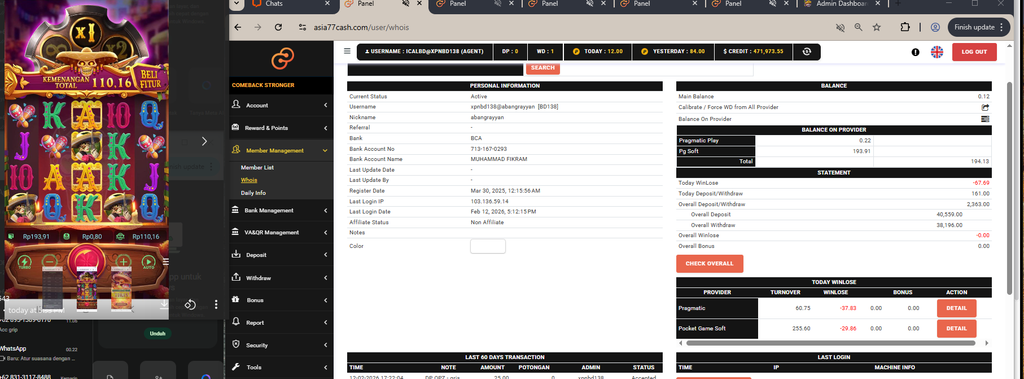The width and height of the screenshot is (1024, 379).
Task: Click the CHECK OVERALL button
Action: tap(709, 263)
